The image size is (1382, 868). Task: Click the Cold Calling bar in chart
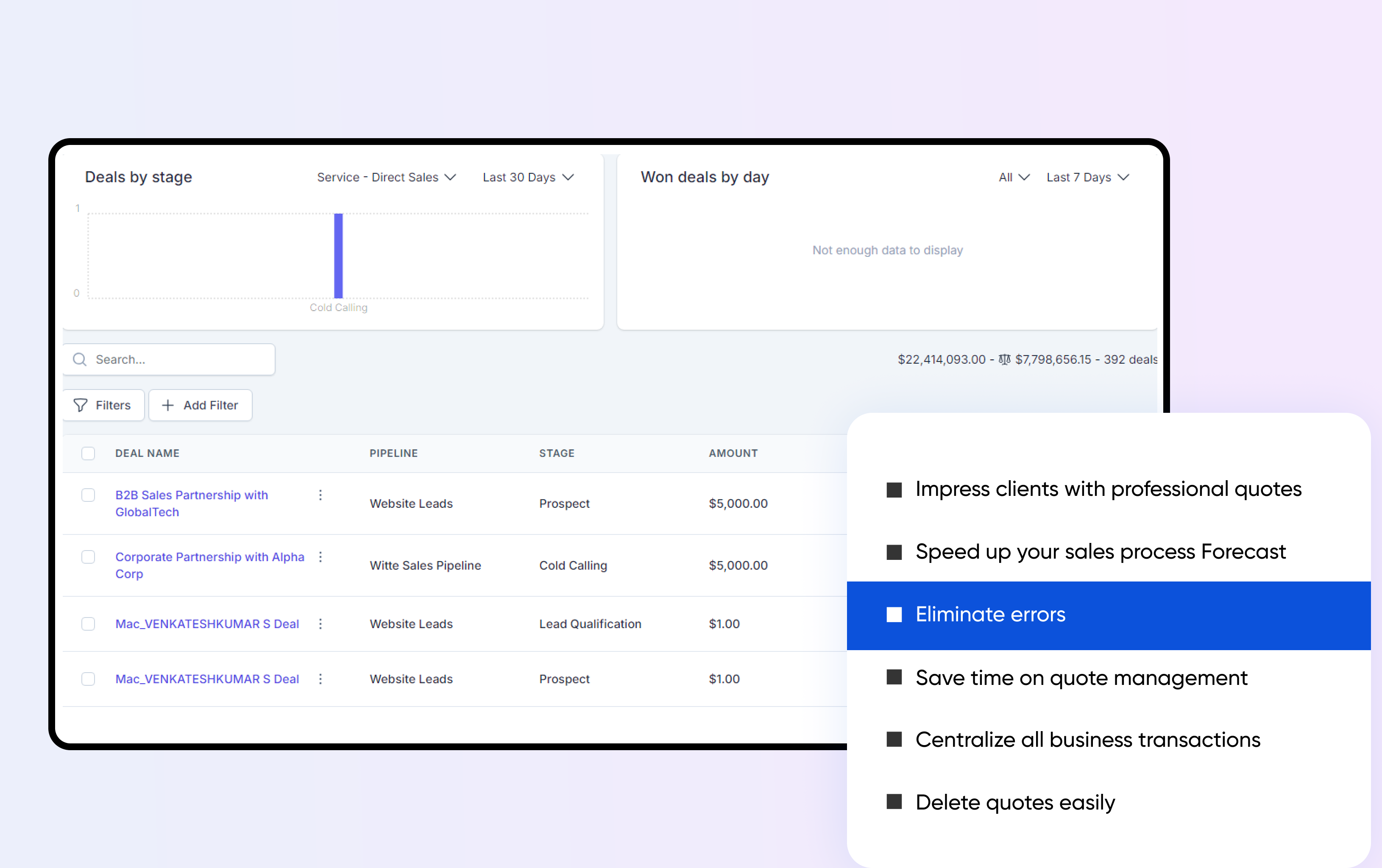339,256
